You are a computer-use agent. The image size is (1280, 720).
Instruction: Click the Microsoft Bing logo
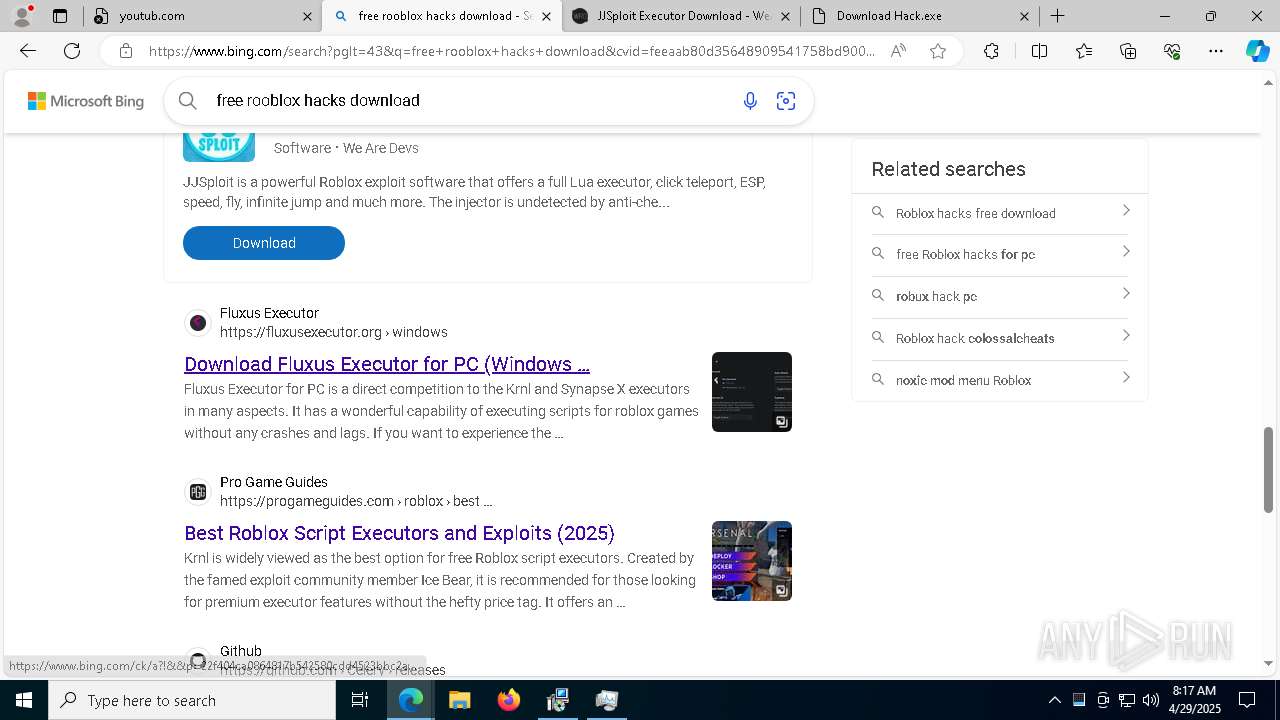point(86,101)
